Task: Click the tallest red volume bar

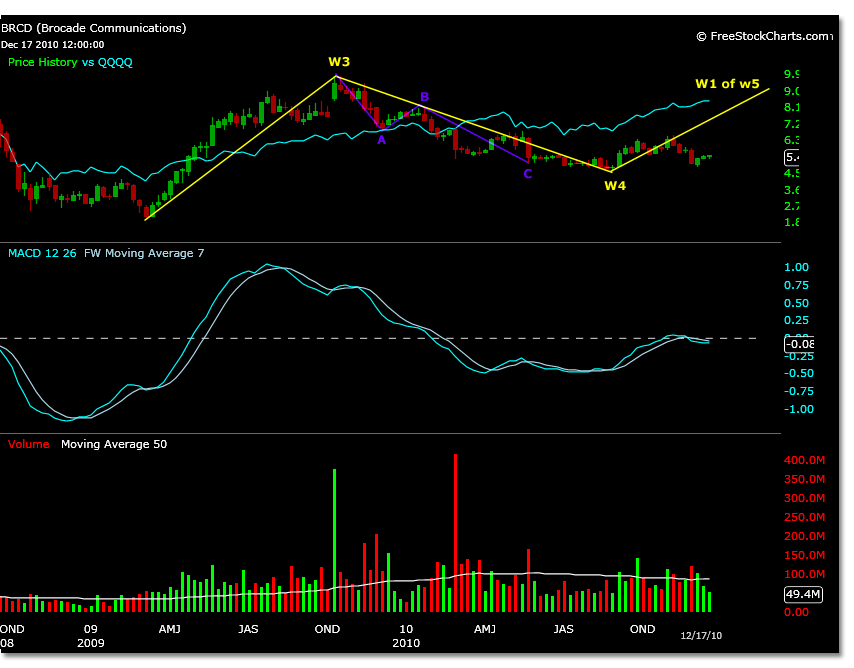Action: [455, 532]
